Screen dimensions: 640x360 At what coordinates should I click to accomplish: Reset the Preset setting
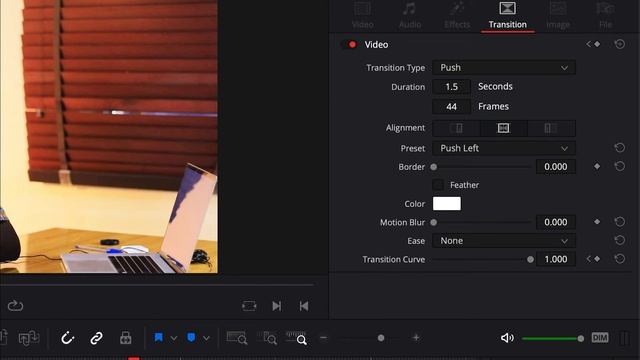pyautogui.click(x=620, y=148)
